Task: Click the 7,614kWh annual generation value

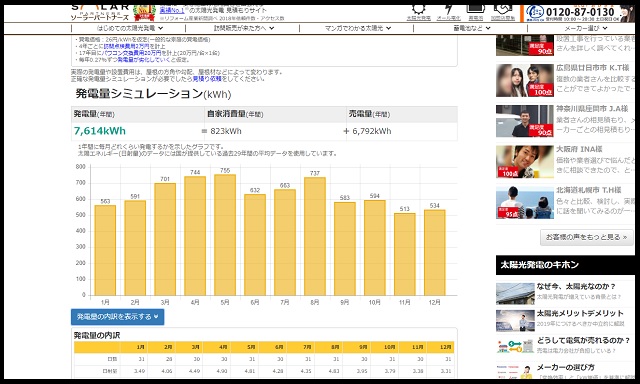Action: [100, 131]
